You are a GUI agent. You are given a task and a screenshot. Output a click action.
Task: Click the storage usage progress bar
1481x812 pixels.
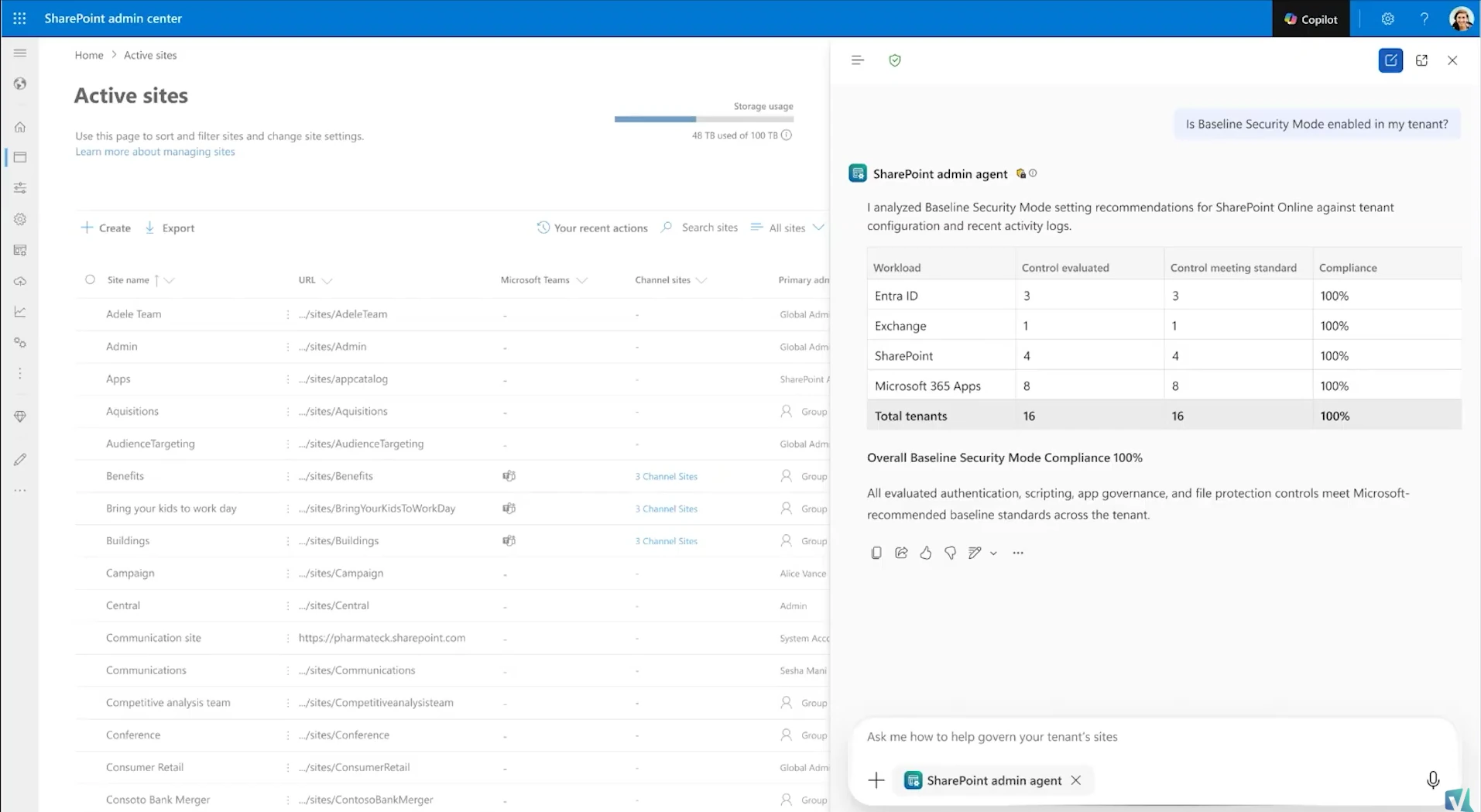[704, 119]
